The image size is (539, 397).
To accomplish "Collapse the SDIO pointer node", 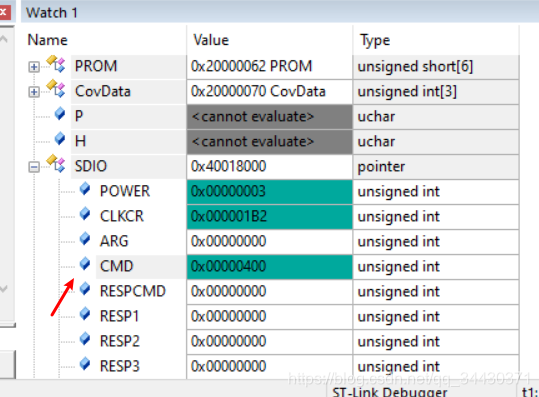I will click(34, 167).
